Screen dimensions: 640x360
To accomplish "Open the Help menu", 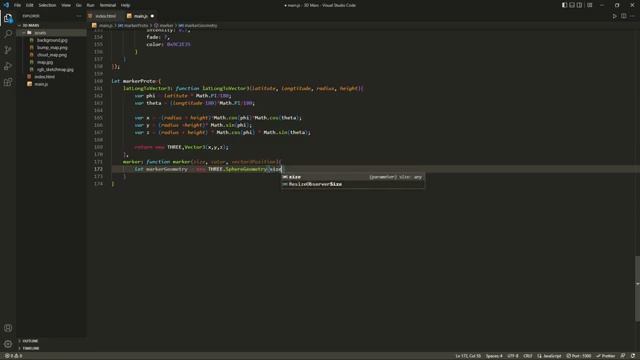I will [125, 5].
